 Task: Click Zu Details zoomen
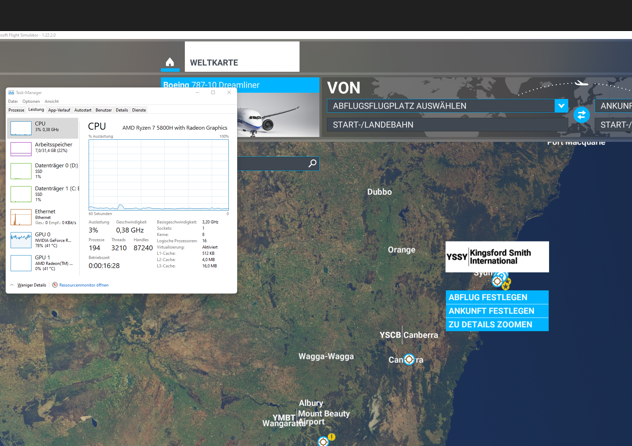click(x=496, y=325)
